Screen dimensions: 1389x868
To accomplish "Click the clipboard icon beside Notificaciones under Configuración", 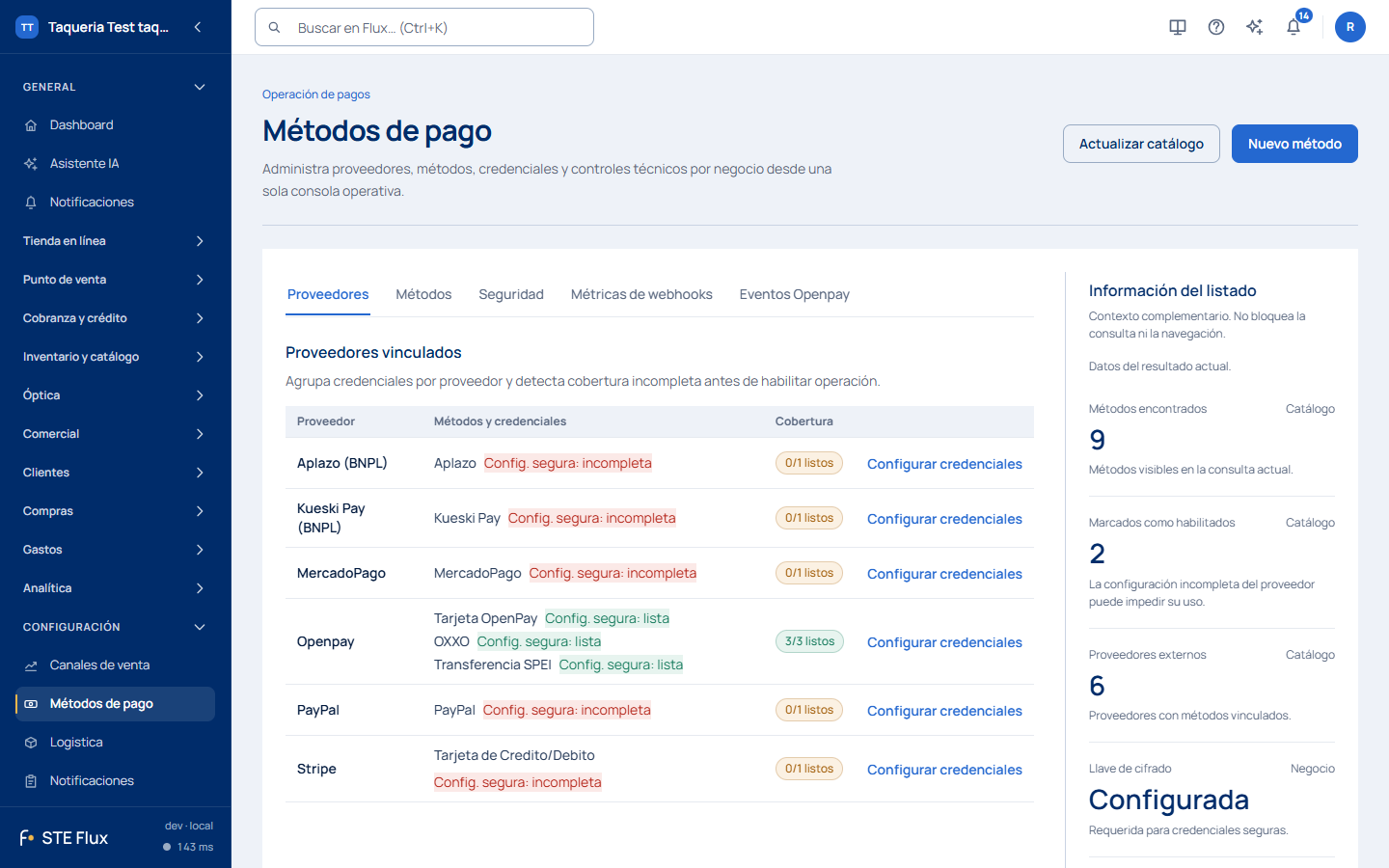I will pyautogui.click(x=31, y=781).
